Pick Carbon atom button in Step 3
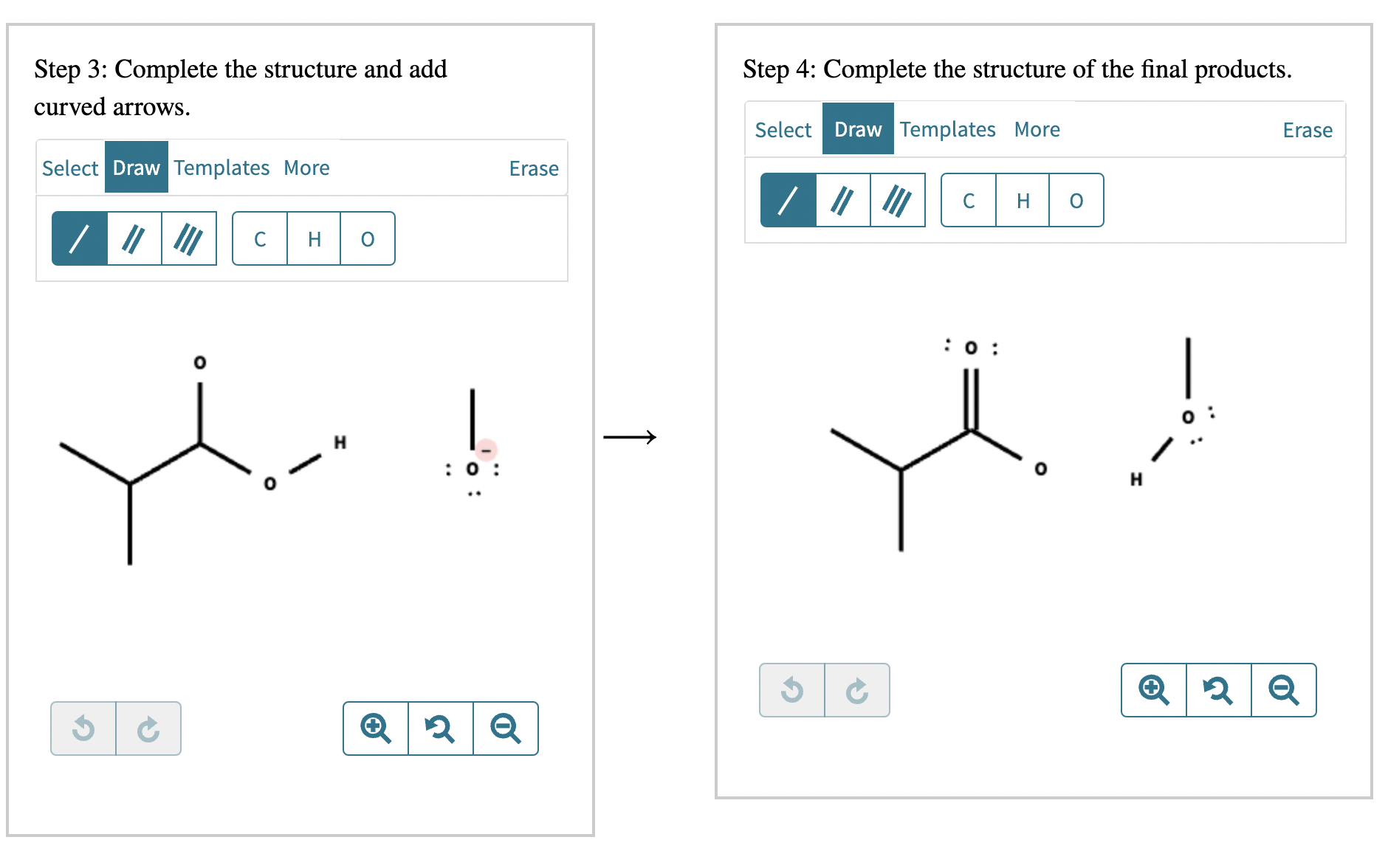 [x=260, y=238]
